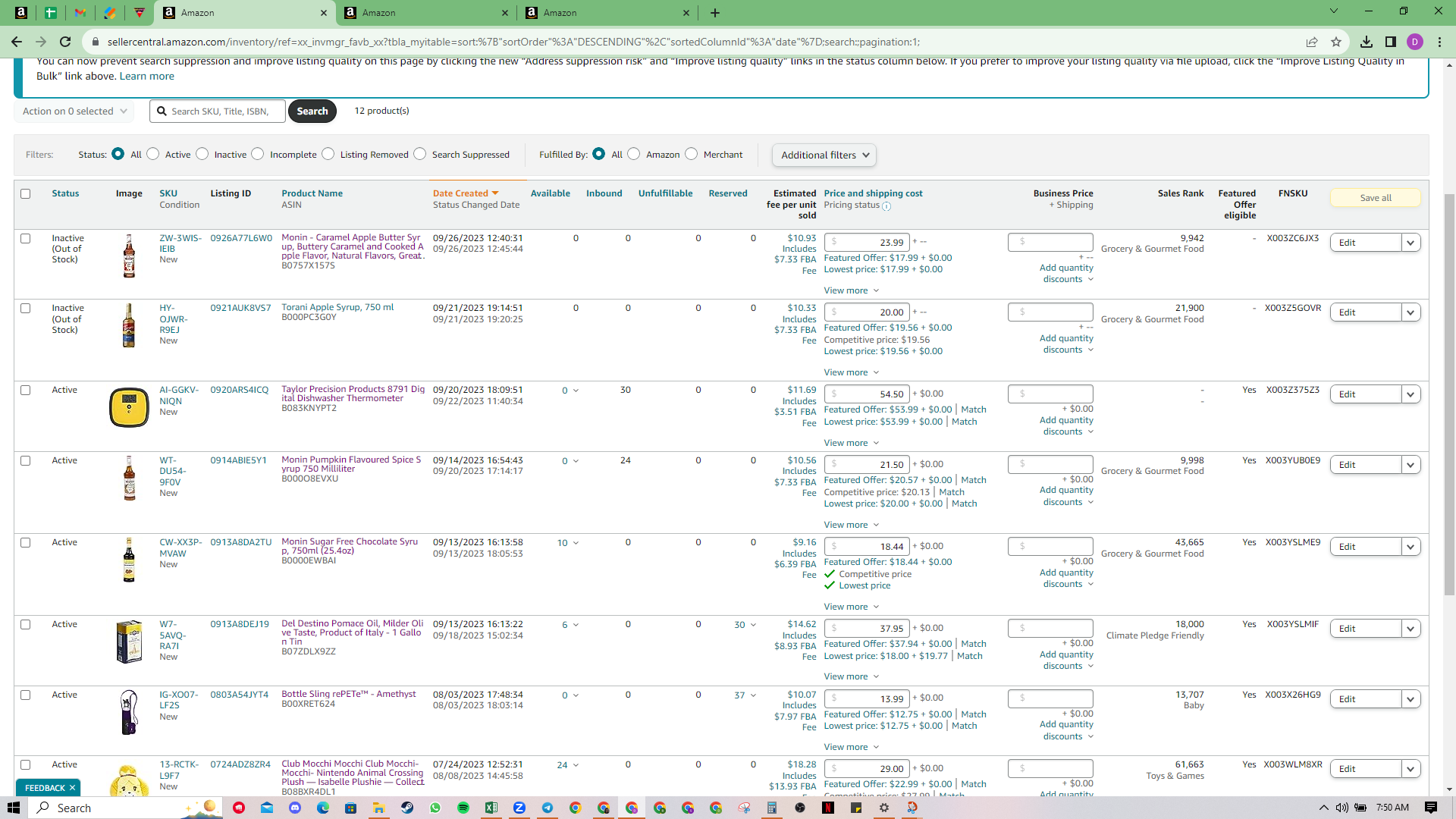
Task: Go back to the previous page
Action: pos(17,42)
